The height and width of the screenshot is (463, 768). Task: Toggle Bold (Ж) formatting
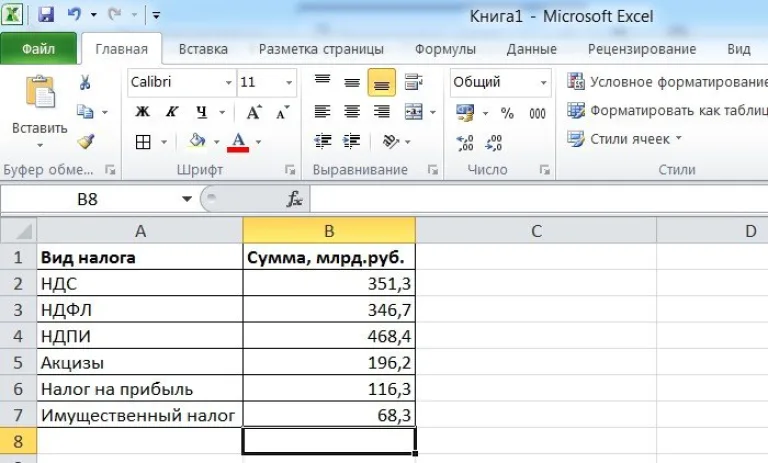pyautogui.click(x=143, y=112)
